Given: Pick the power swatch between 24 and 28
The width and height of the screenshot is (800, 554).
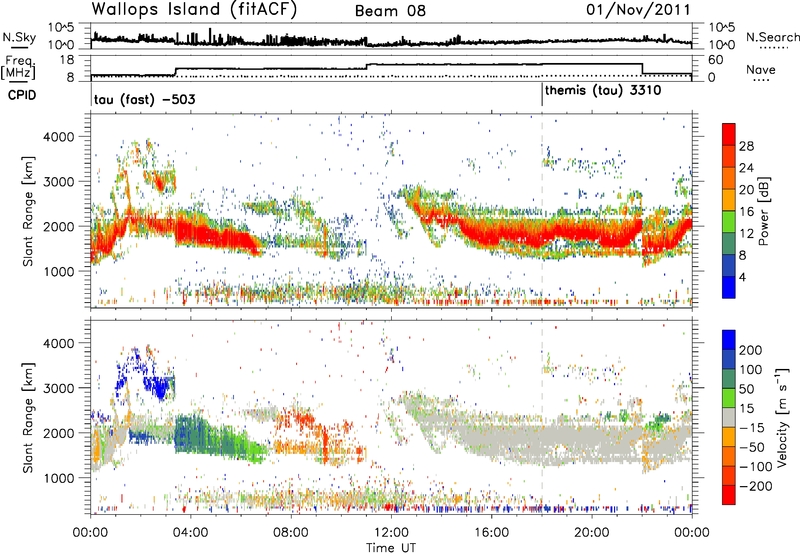Looking at the screenshot, I should tap(729, 156).
